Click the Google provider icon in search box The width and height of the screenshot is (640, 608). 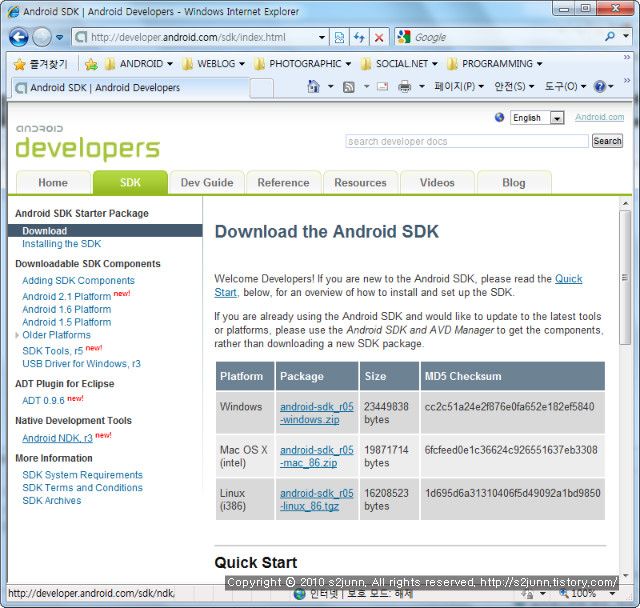click(403, 37)
